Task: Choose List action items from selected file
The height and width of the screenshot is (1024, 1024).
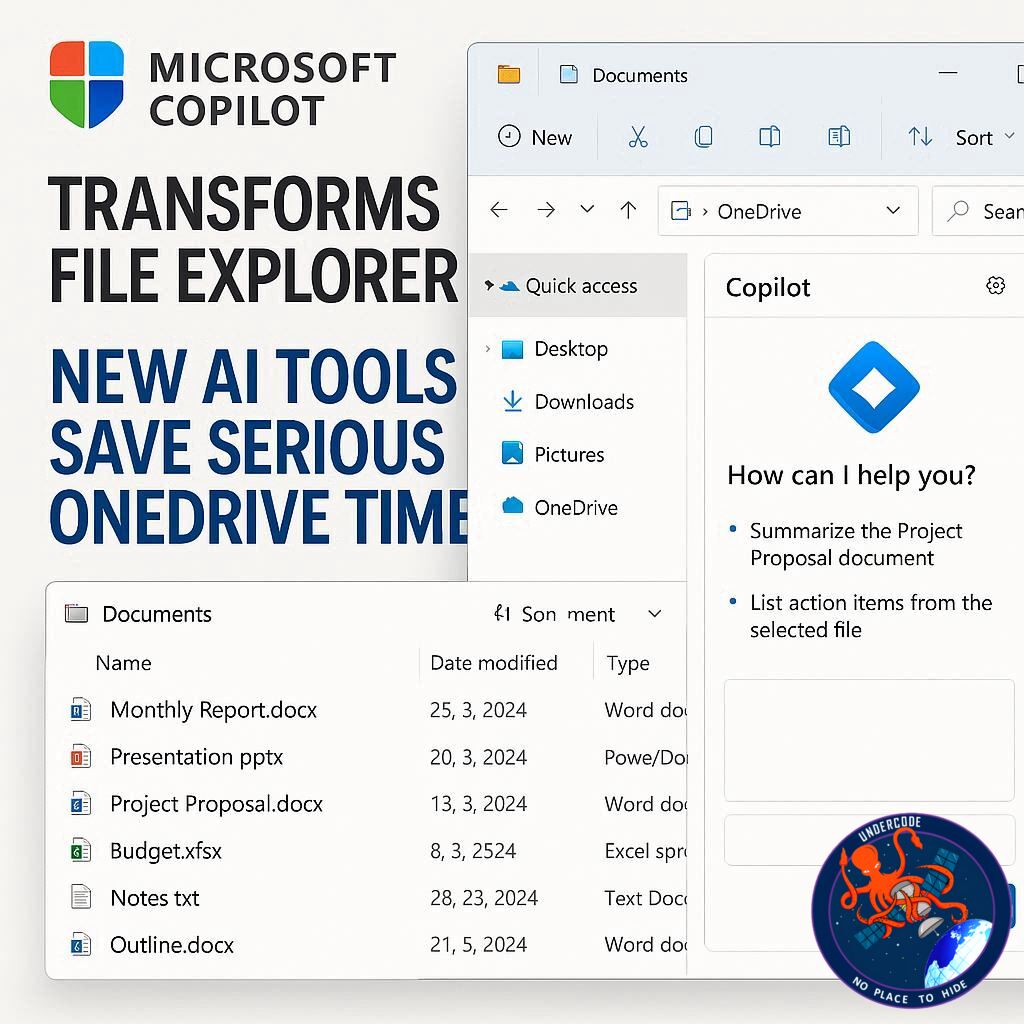Action: [x=871, y=616]
